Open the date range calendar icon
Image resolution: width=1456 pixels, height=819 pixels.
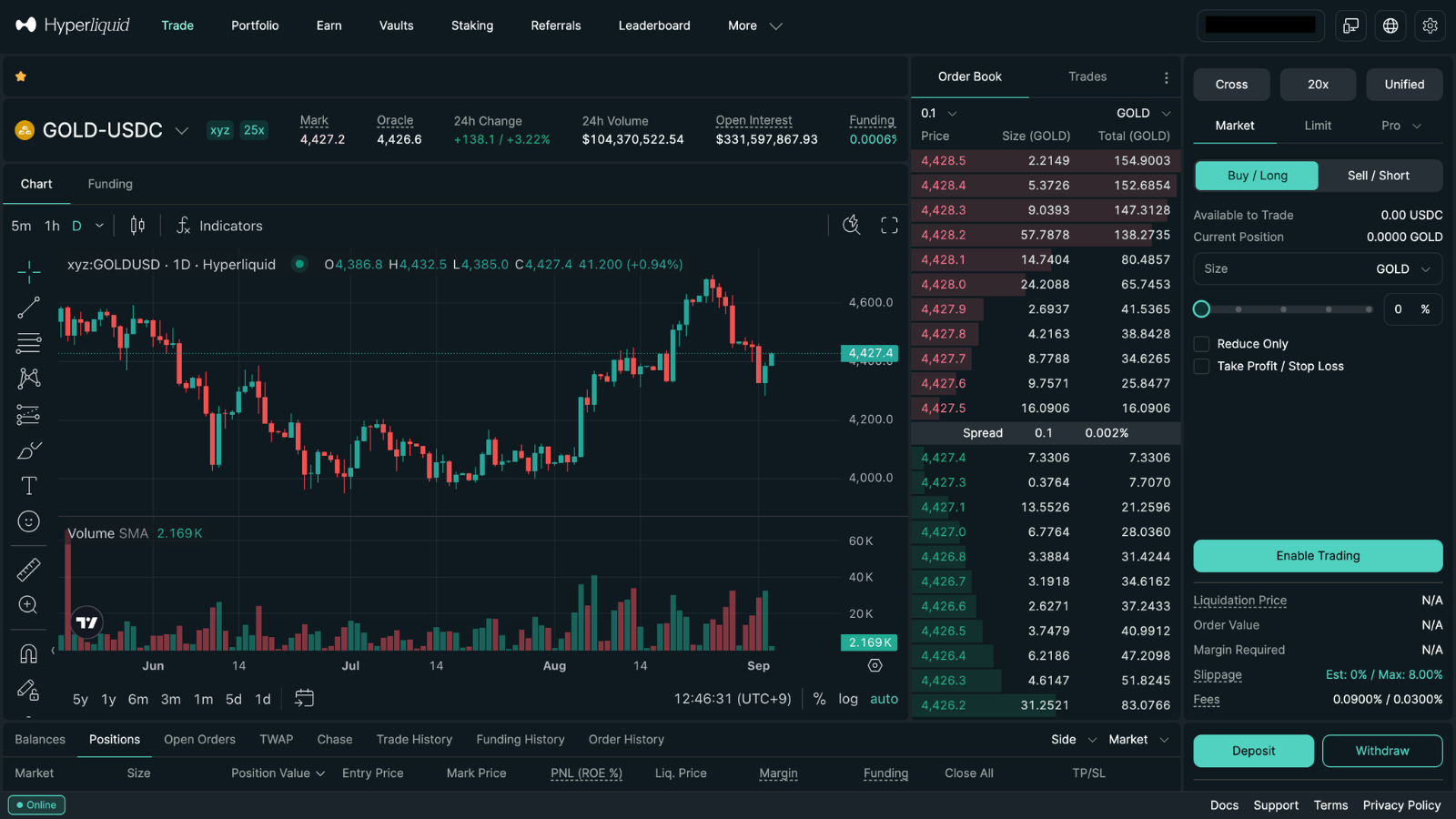(304, 698)
